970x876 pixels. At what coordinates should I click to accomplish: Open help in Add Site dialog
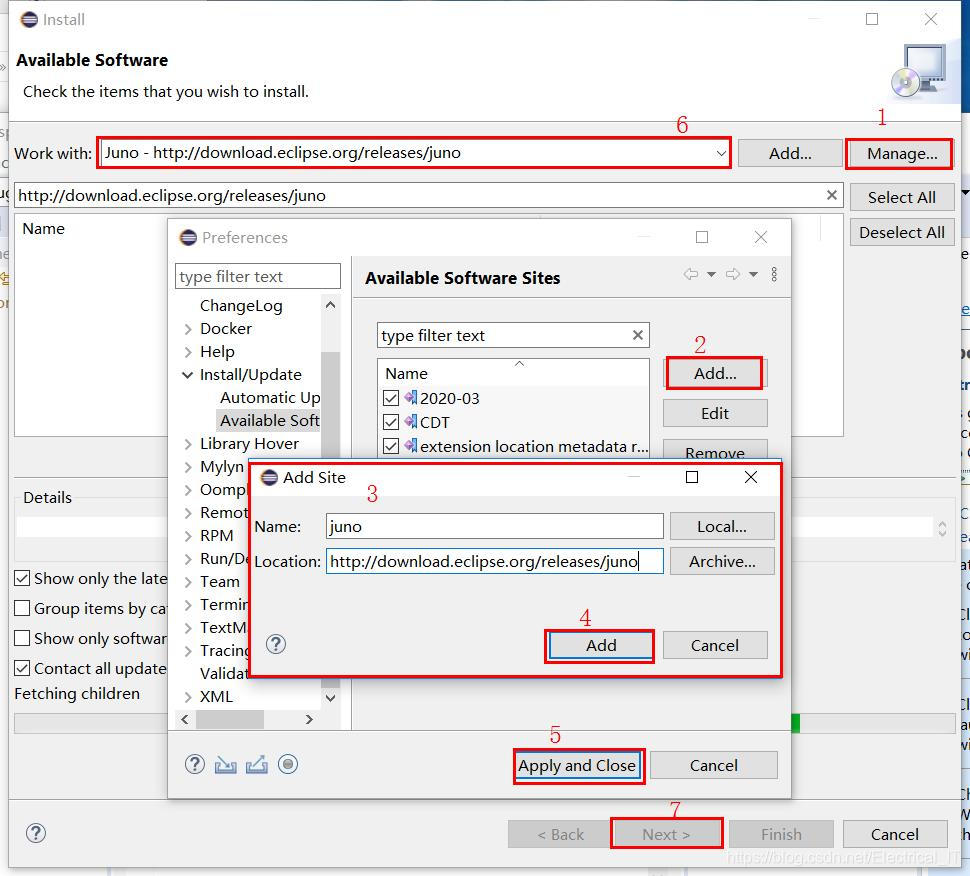click(x=276, y=644)
